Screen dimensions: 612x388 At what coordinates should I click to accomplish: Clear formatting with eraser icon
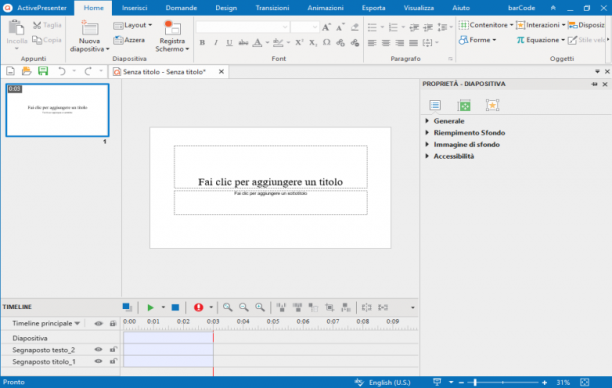point(354,27)
